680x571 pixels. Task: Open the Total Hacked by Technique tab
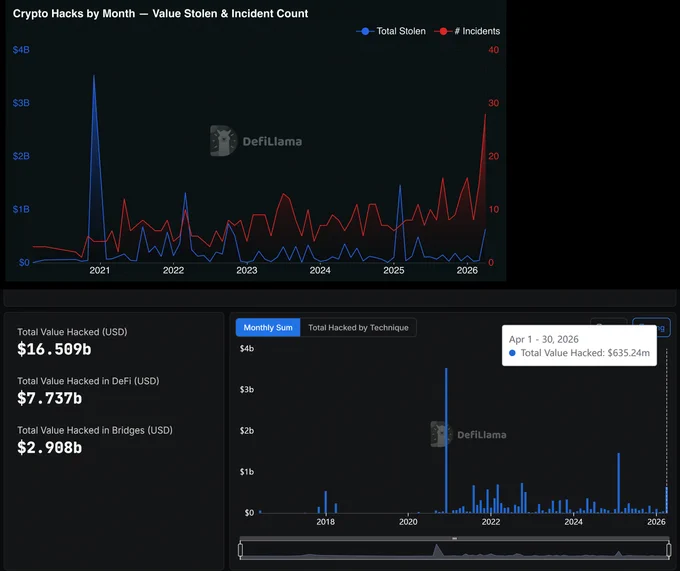(358, 328)
